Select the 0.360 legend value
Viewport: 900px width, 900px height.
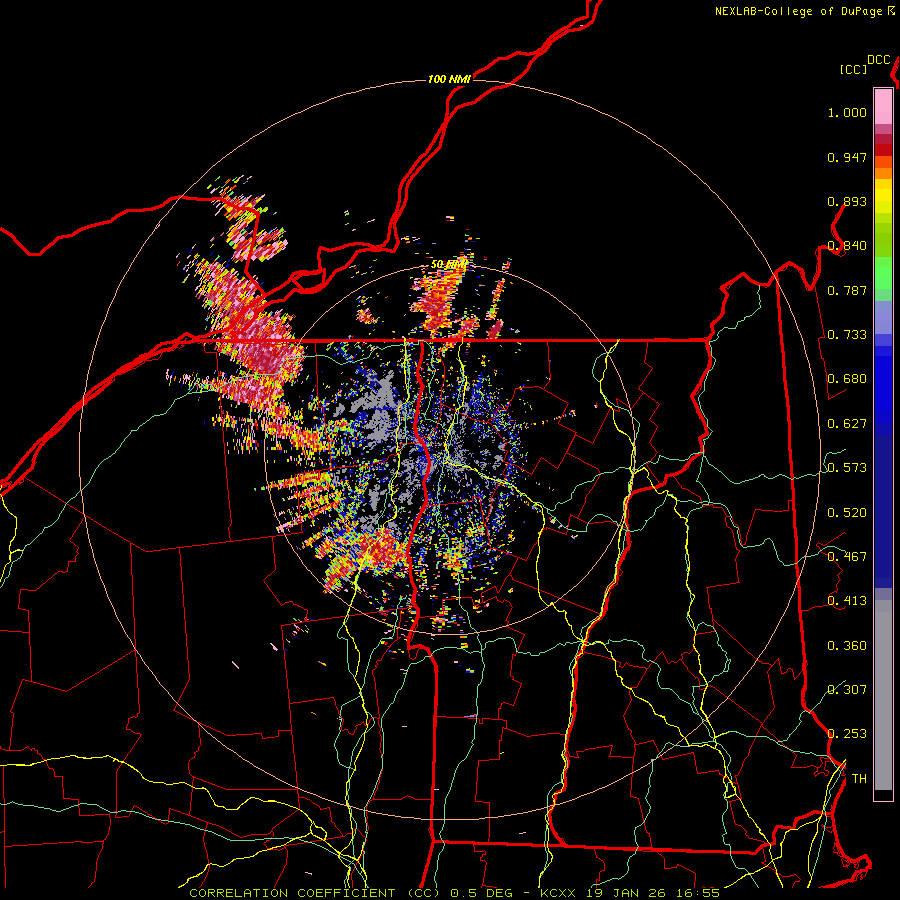(x=847, y=646)
